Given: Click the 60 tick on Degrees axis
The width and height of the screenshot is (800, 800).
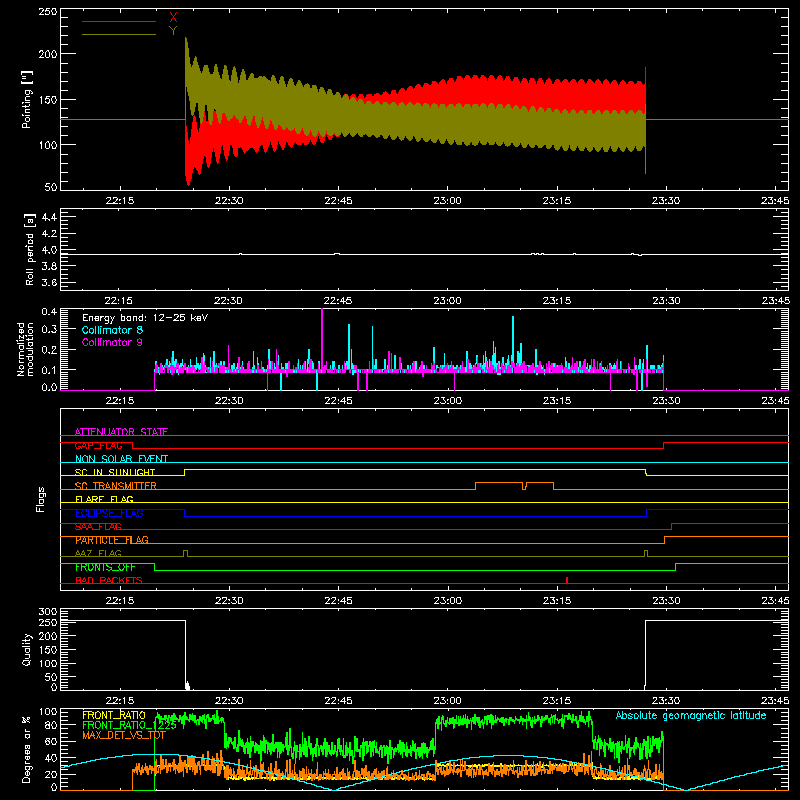Looking at the screenshot, I should pyautogui.click(x=51, y=741).
